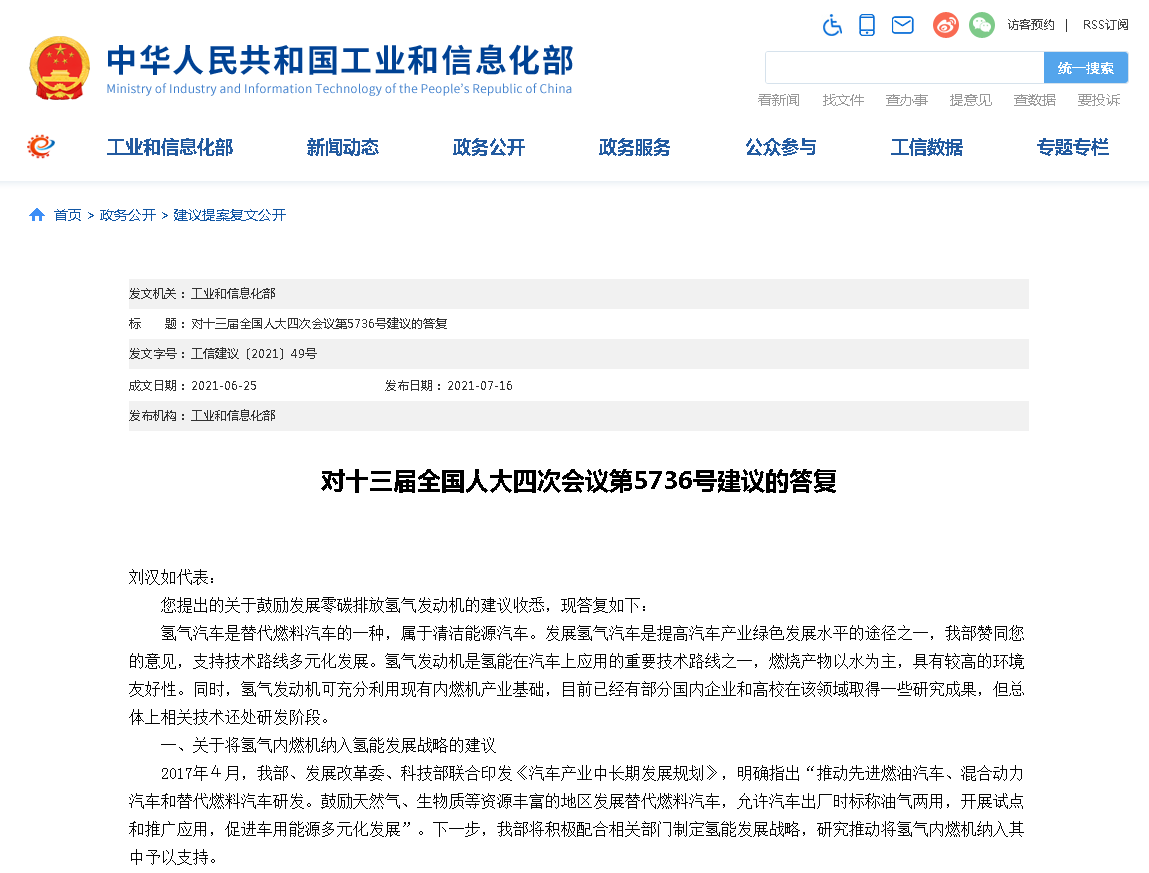
Task: Open 建议提案复文公开 breadcrumb link
Action: (229, 214)
